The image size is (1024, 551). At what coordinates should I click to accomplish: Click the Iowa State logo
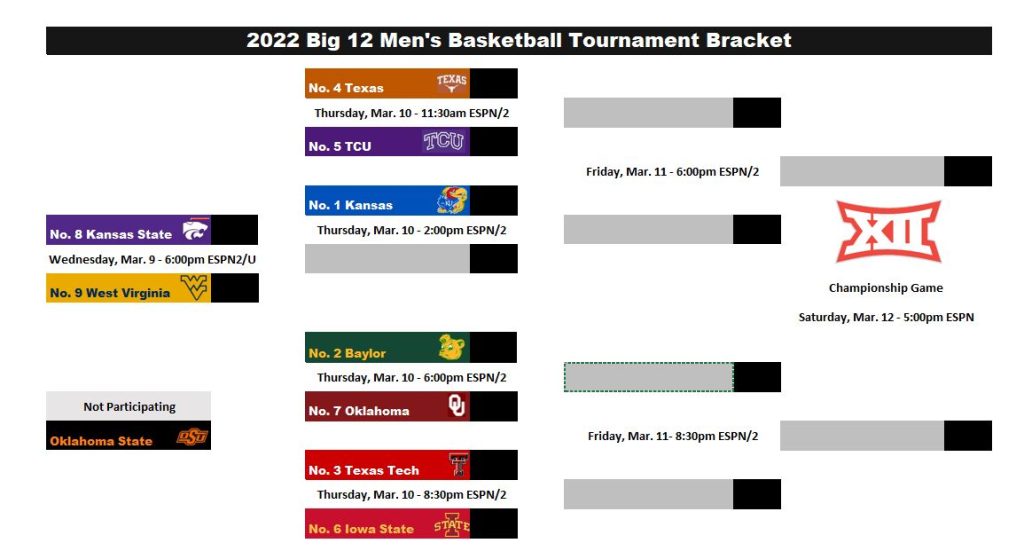click(x=452, y=525)
